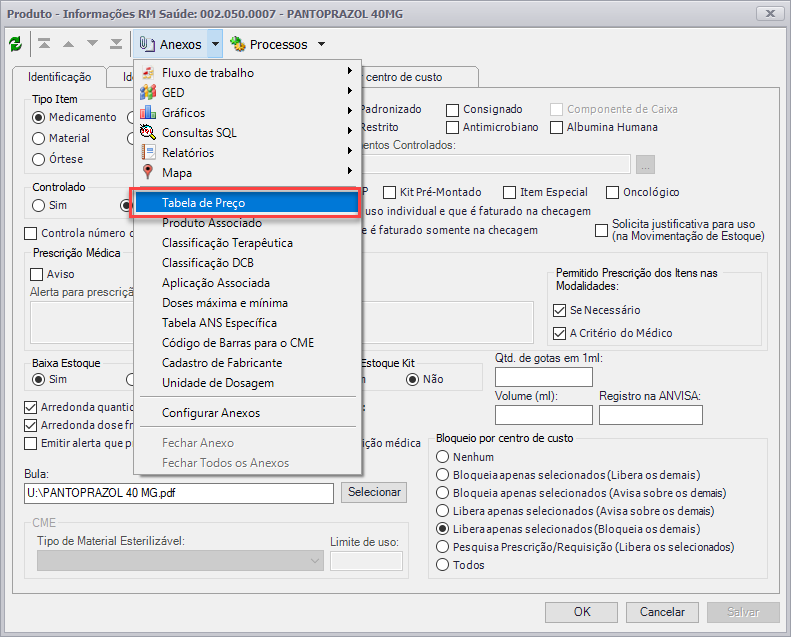
Task: Click the GED colored people icon
Action: tap(148, 92)
